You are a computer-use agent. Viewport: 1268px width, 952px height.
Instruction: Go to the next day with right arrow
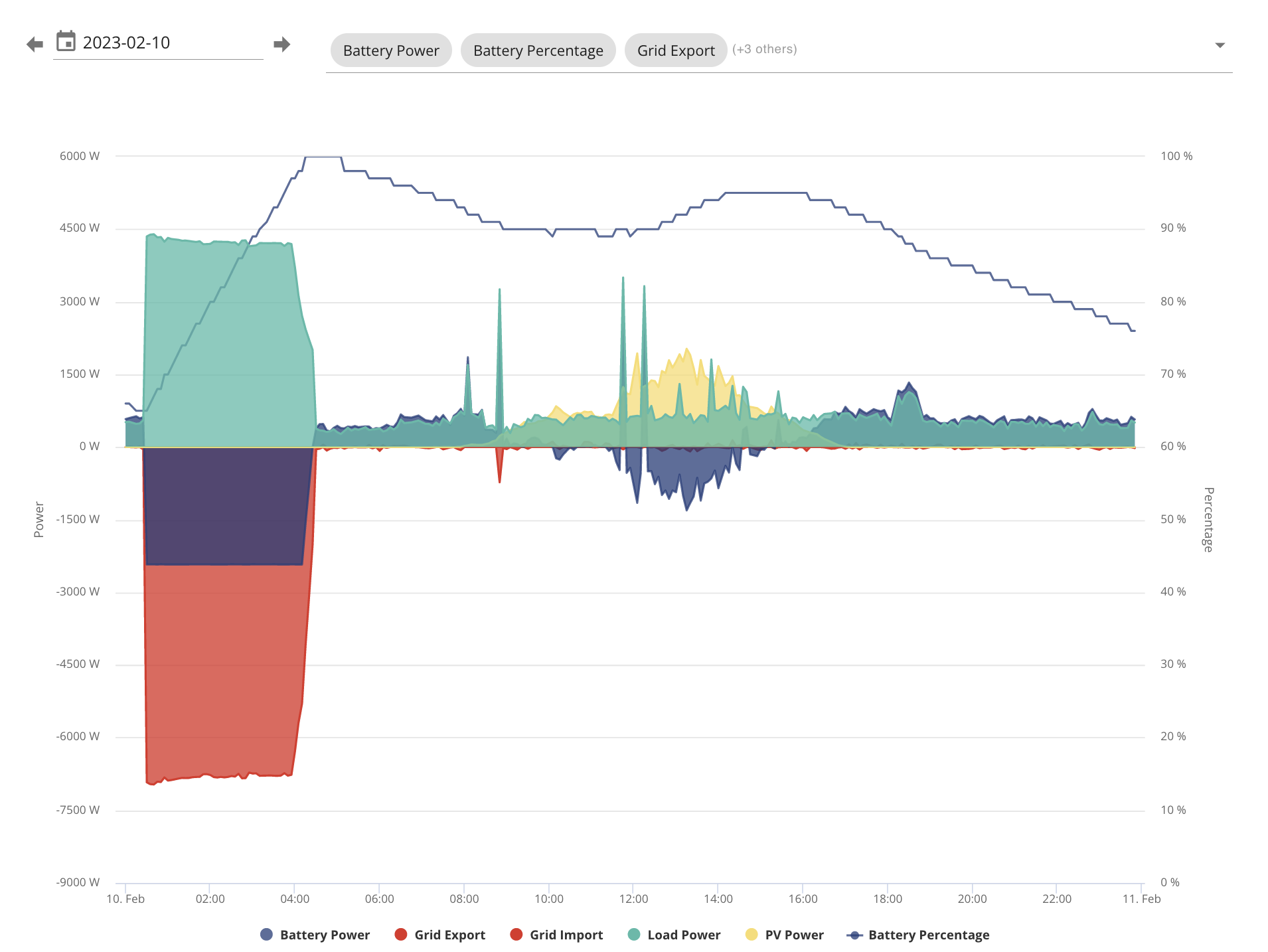282,44
